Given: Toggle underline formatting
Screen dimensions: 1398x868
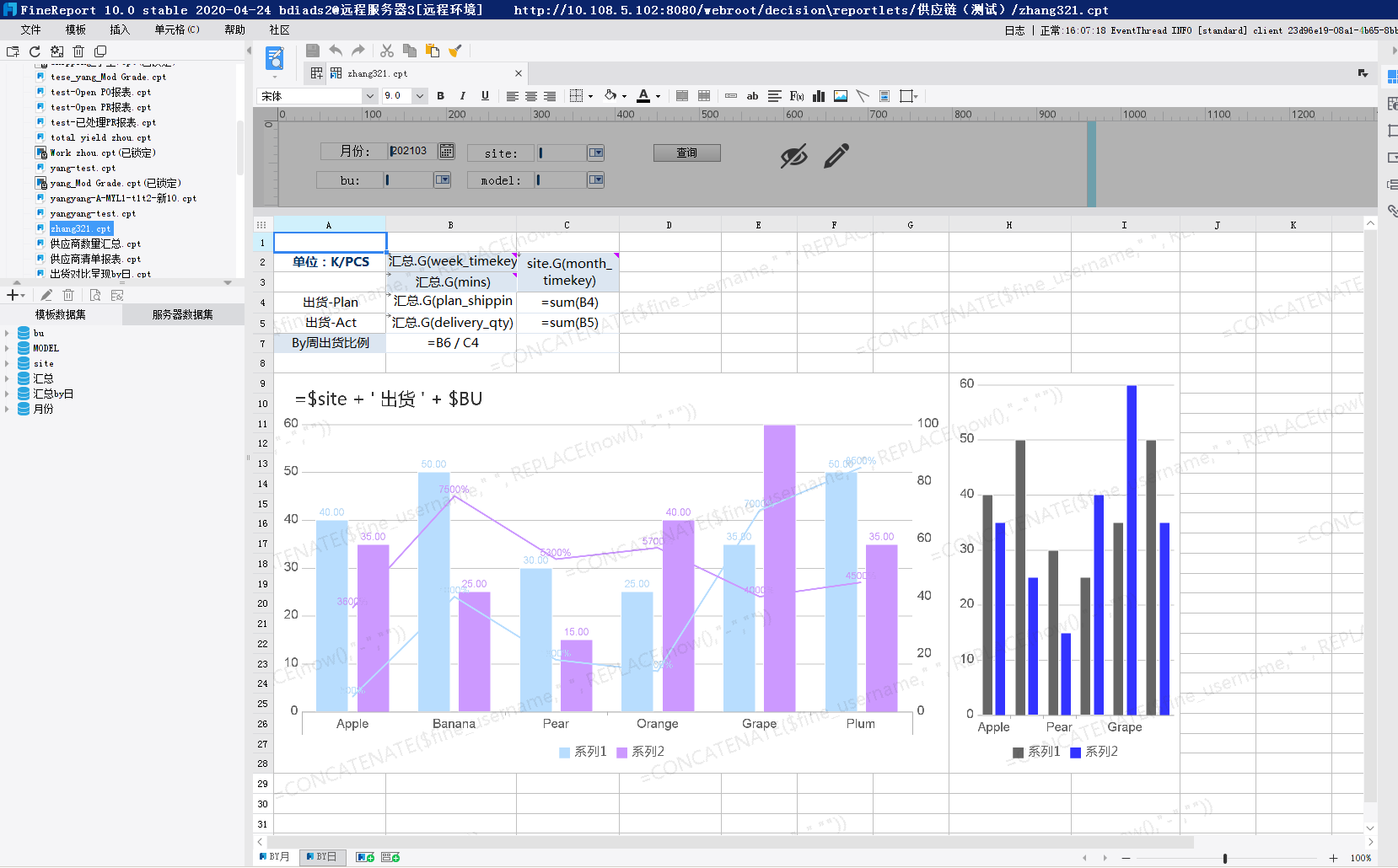Looking at the screenshot, I should coord(485,96).
